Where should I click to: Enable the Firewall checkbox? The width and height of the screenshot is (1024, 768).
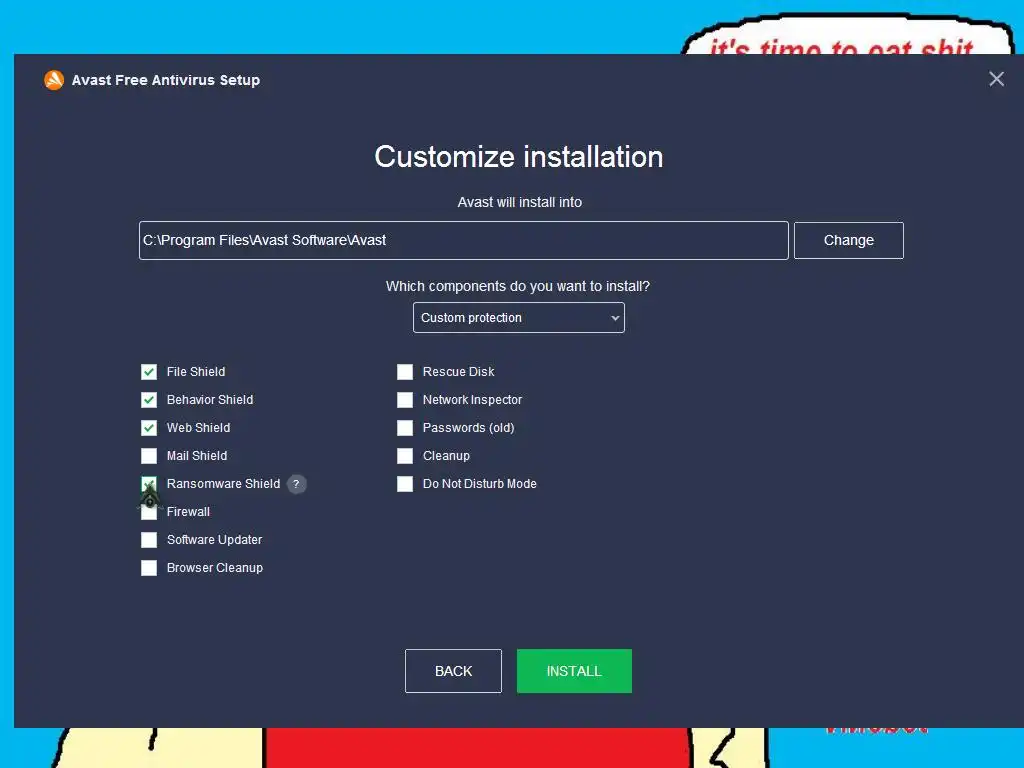(149, 512)
